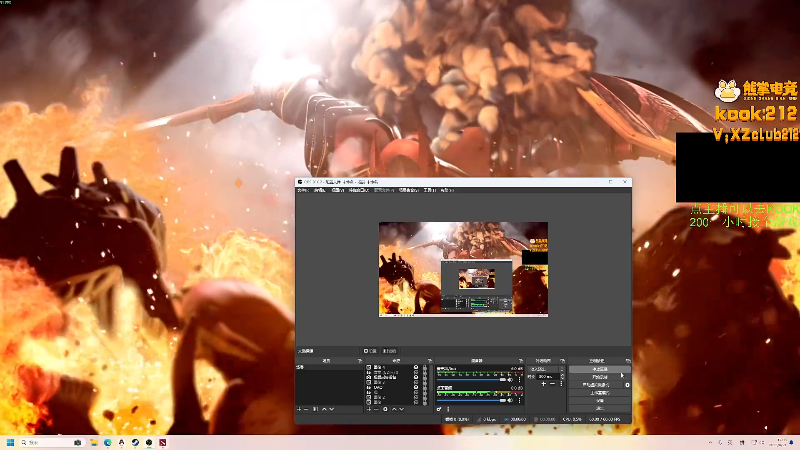800x450 pixels.
Task: Open virtual camera settings gear icon
Action: (627, 385)
